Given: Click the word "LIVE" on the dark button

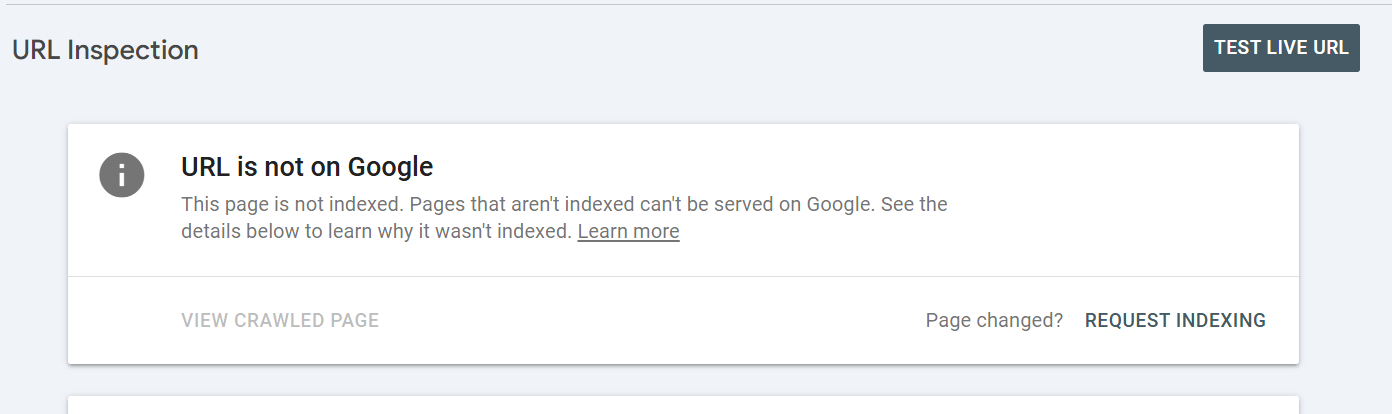Looking at the screenshot, I should click(x=1285, y=47).
